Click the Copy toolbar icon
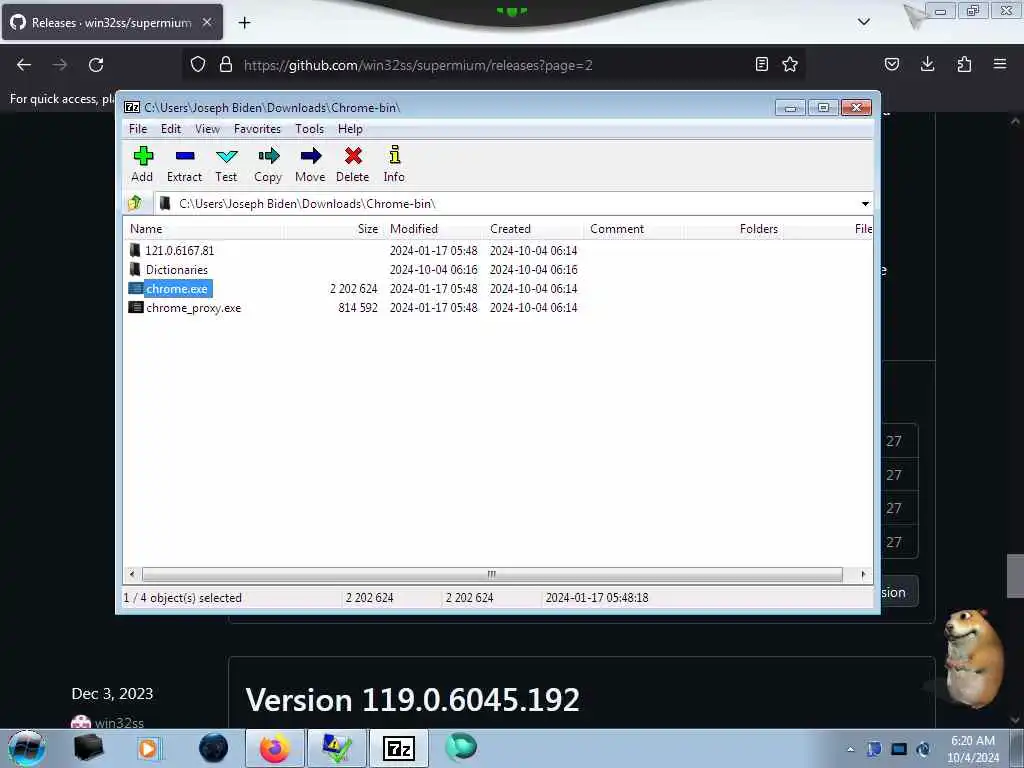This screenshot has width=1024, height=768. (268, 156)
